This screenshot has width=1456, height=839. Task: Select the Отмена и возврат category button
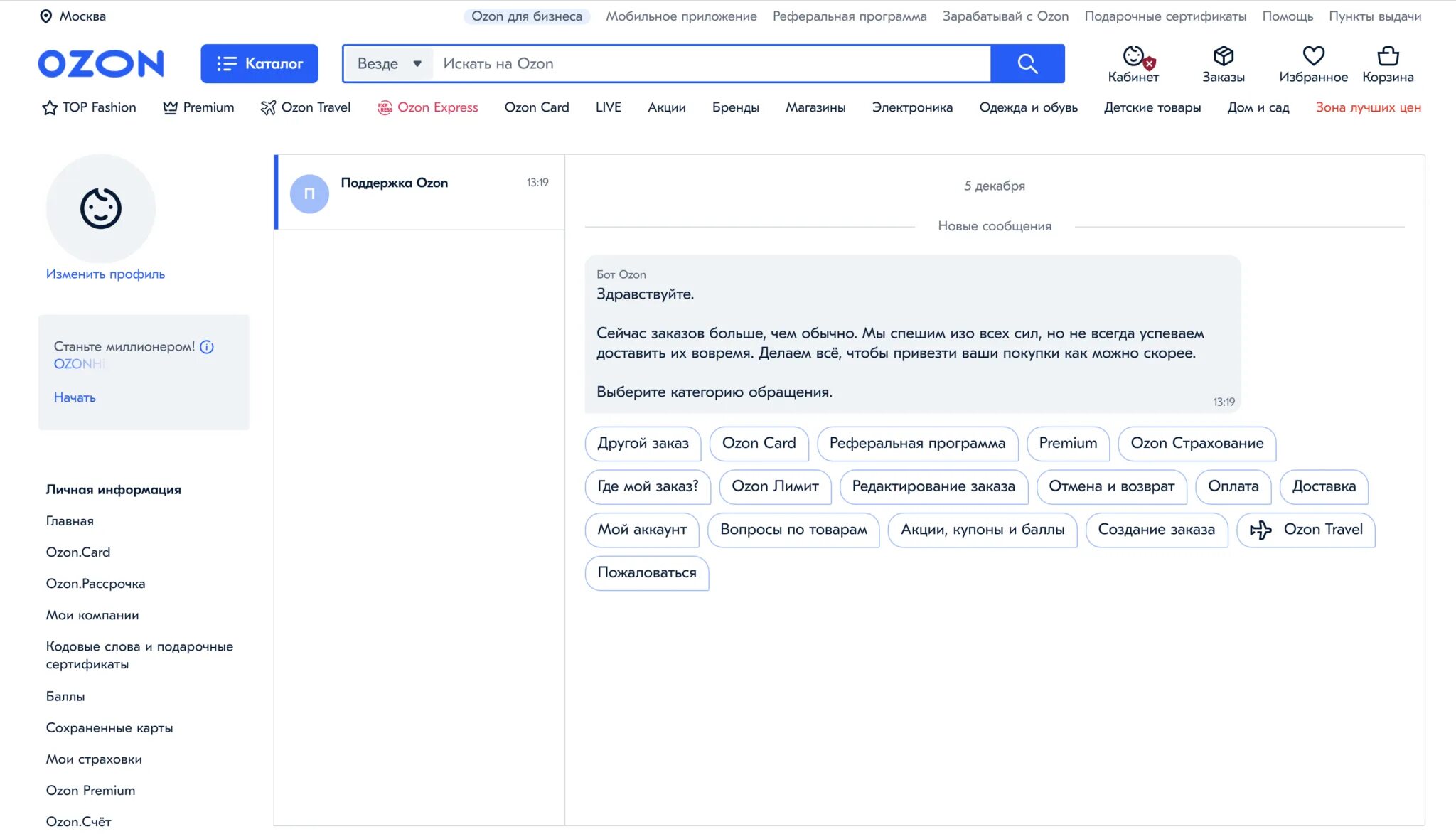[1108, 486]
